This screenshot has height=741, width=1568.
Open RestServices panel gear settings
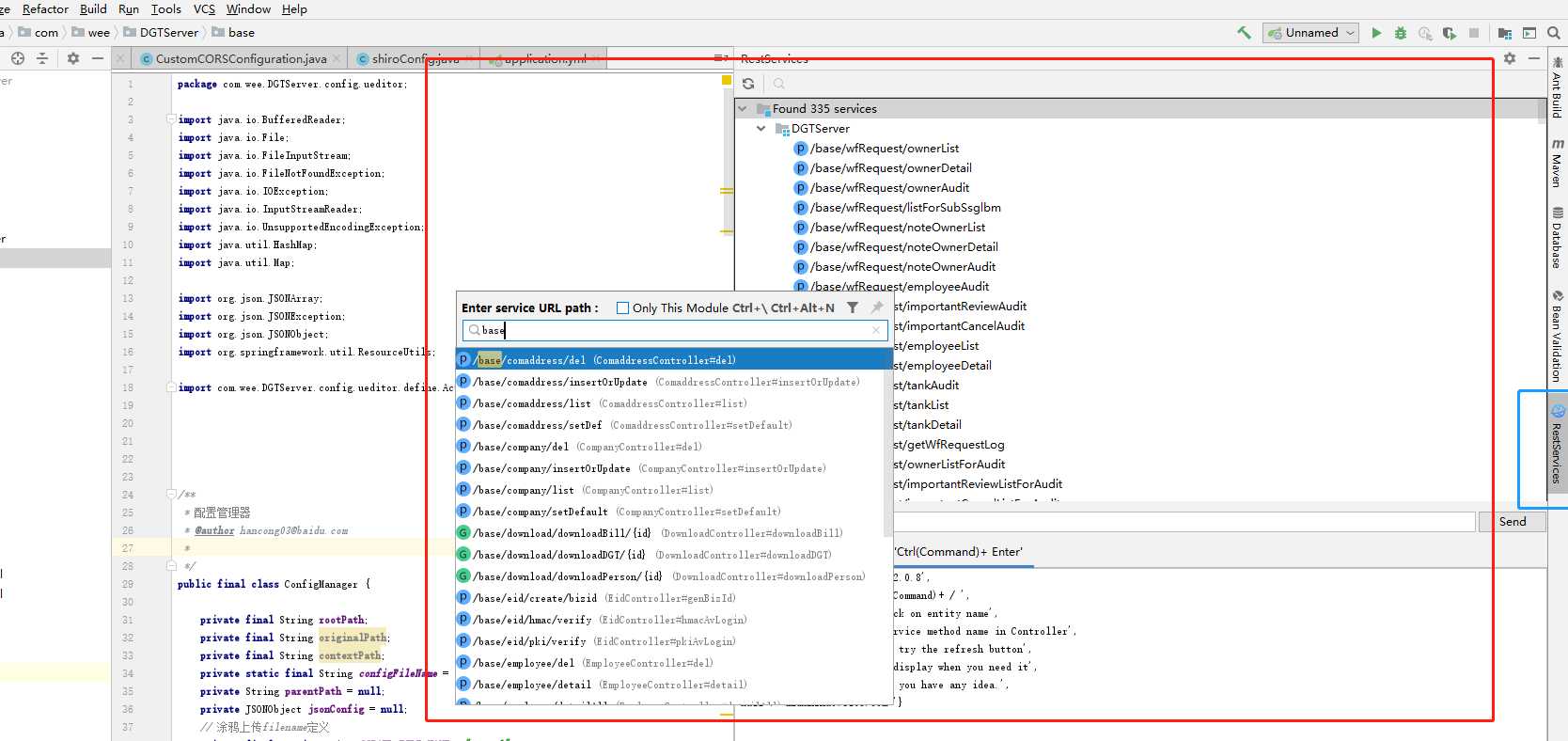pos(1510,58)
